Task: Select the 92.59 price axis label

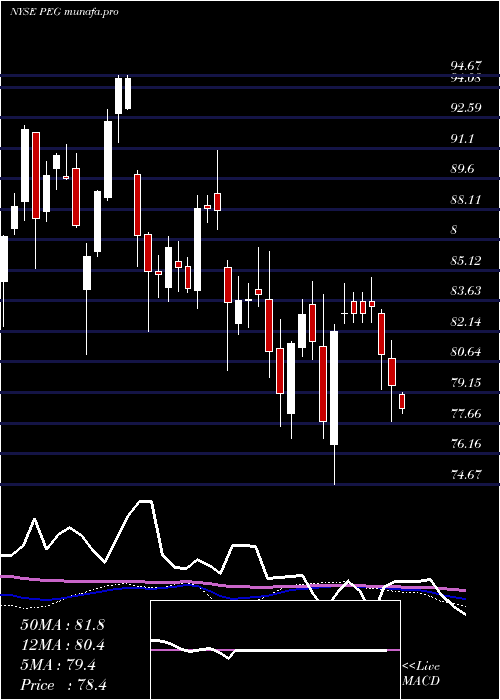Action: (x=466, y=108)
